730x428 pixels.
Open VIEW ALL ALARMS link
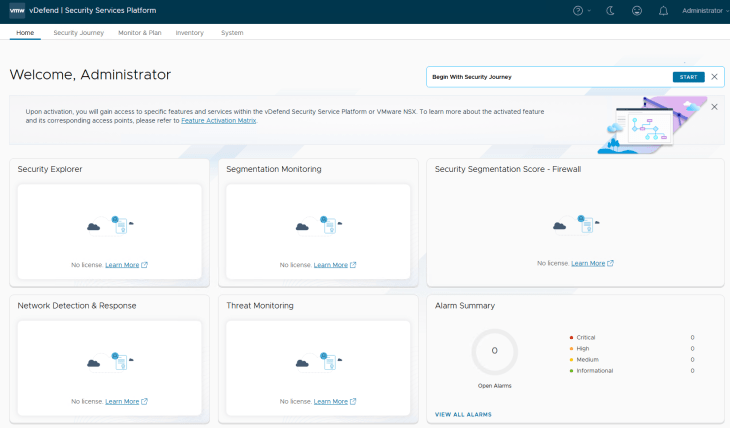point(463,414)
